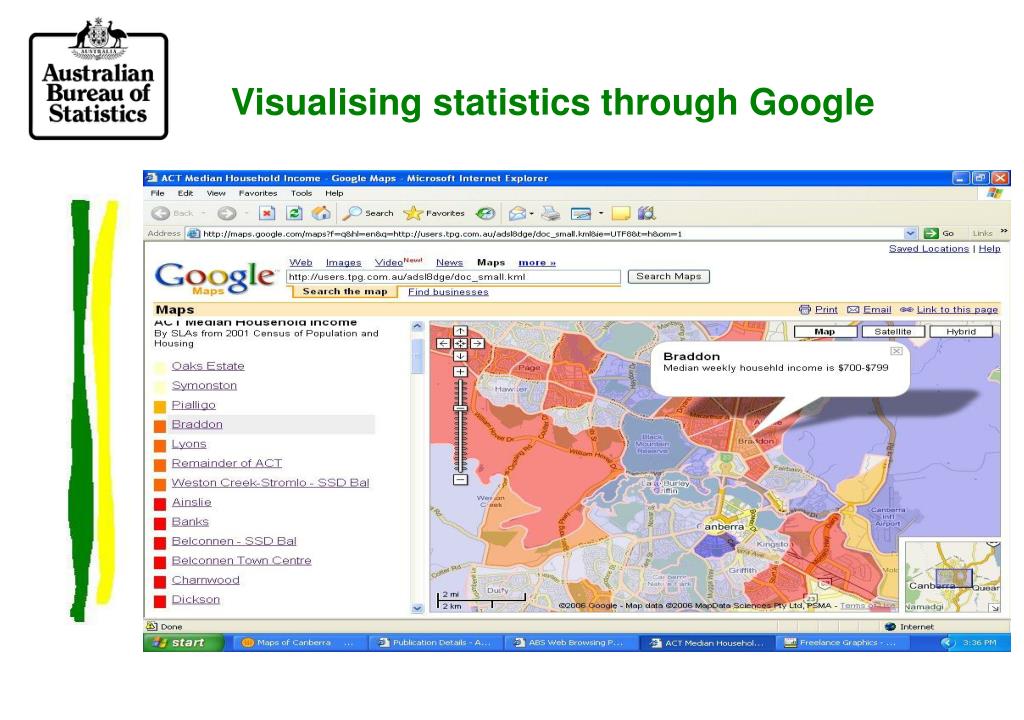Screen dimensions: 1024x720
Task: Pan map up with arrow control
Action: coord(460,331)
